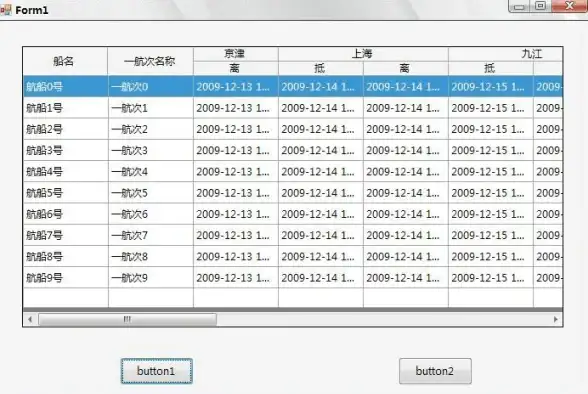Click the 抵 subheader under 上海
Viewport: 588px width, 394px height.
(x=321, y=68)
